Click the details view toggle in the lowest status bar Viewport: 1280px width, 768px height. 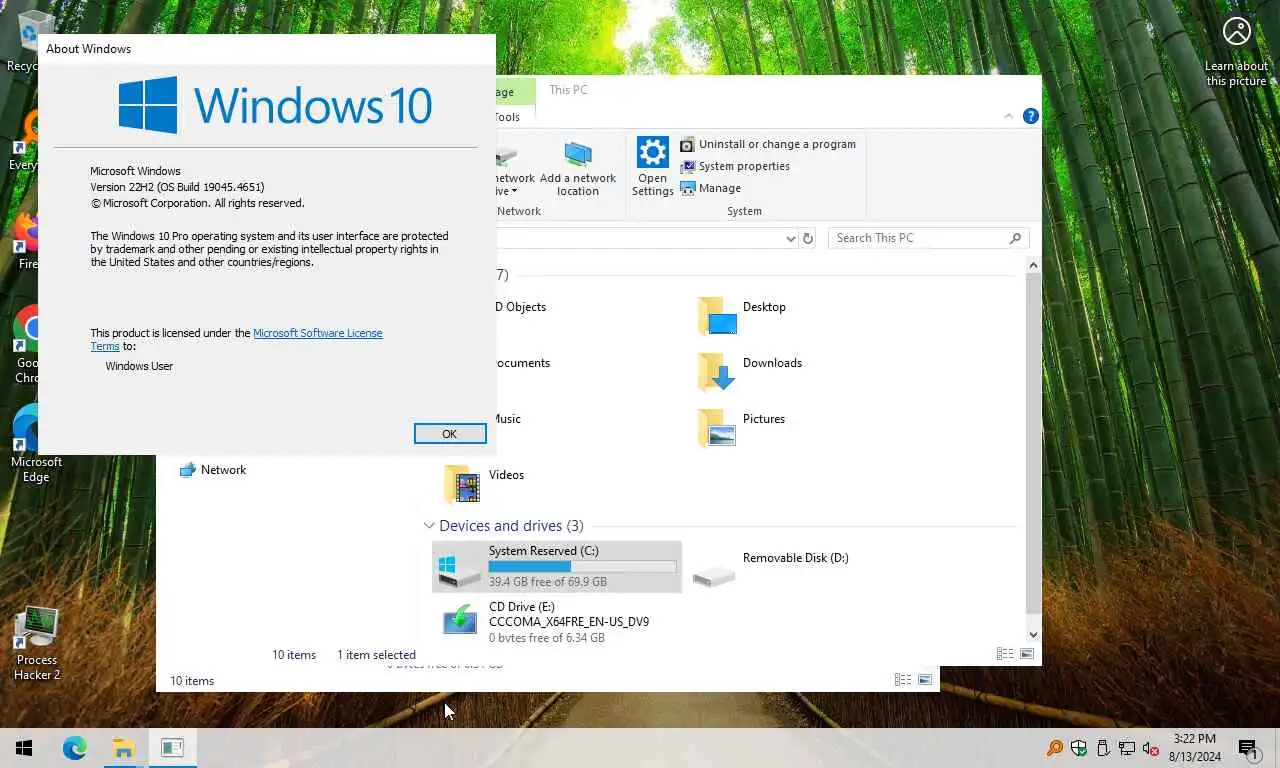903,680
